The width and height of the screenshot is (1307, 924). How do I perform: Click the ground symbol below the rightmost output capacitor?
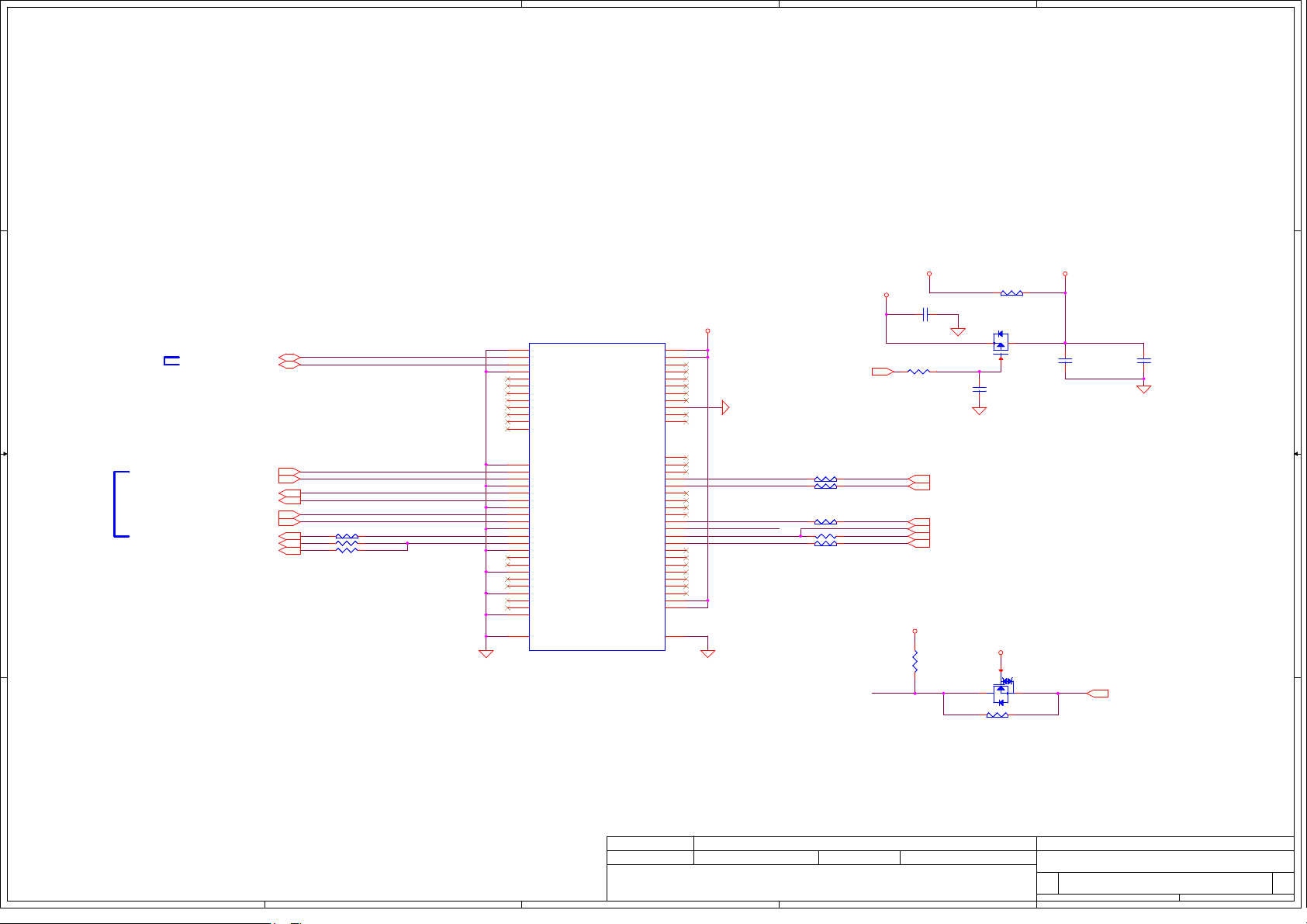click(x=1143, y=389)
